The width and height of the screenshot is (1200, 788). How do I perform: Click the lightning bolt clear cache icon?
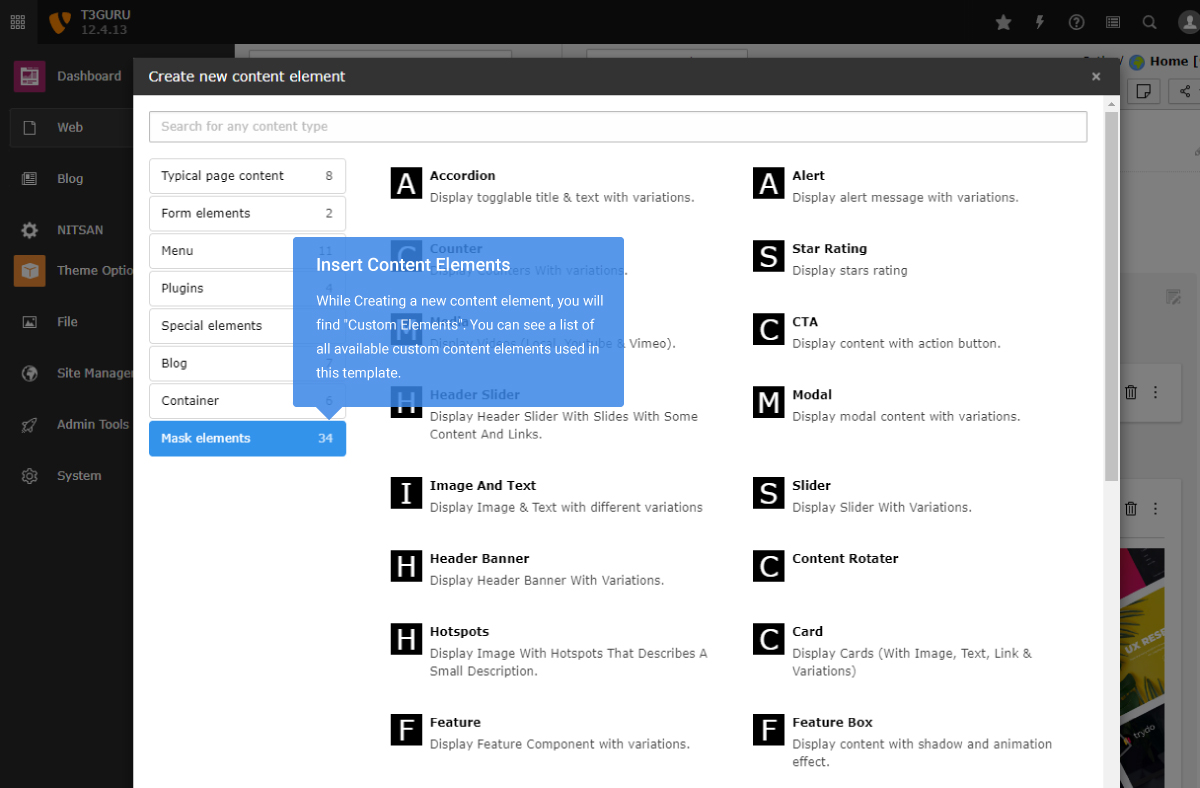click(x=1040, y=22)
